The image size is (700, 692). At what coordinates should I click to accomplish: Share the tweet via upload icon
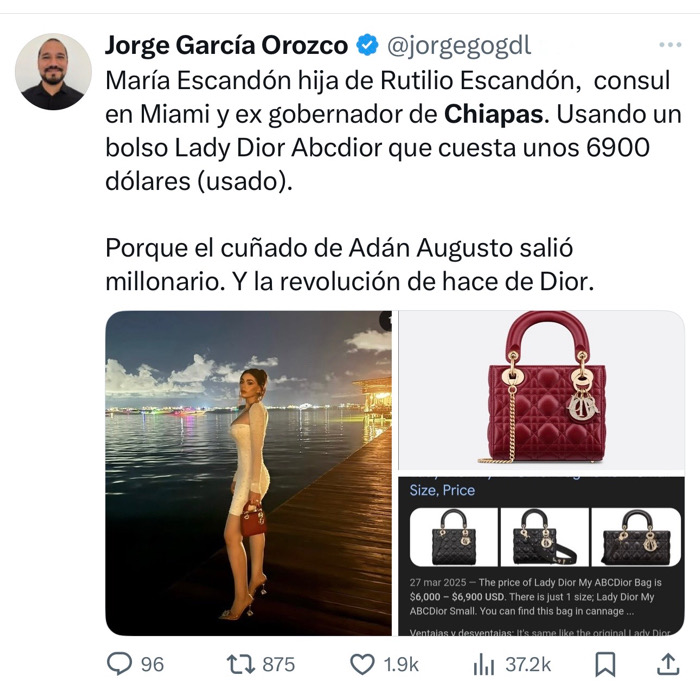click(668, 664)
